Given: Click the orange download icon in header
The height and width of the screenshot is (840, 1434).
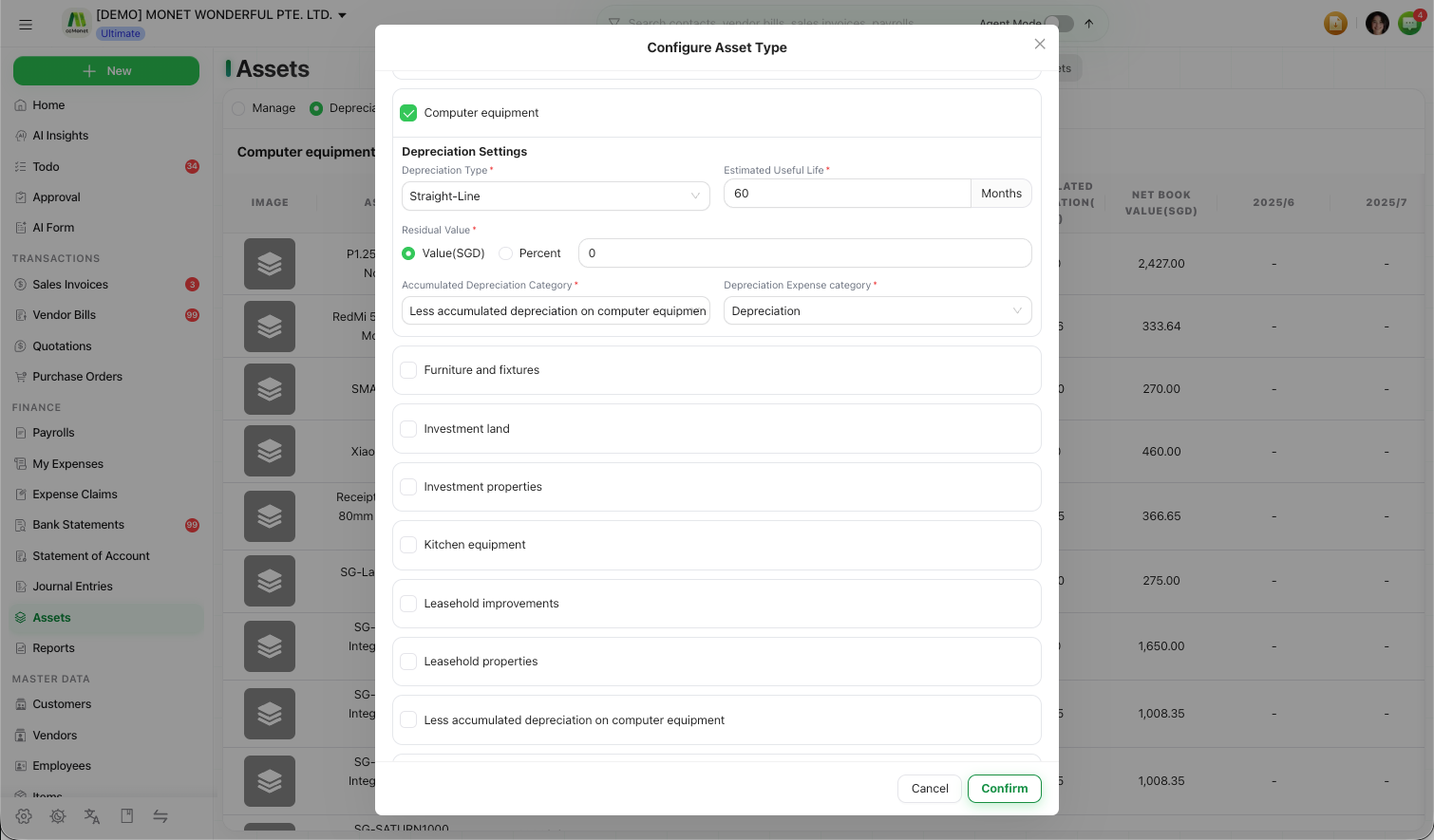Looking at the screenshot, I should (1335, 24).
